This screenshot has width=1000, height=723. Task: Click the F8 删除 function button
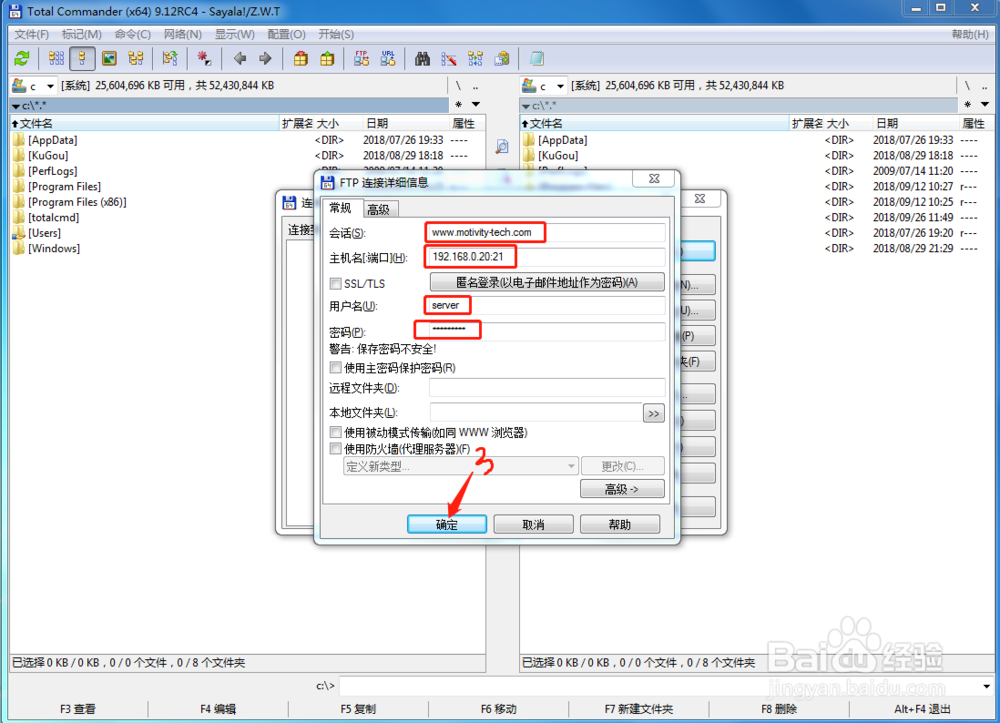[779, 709]
